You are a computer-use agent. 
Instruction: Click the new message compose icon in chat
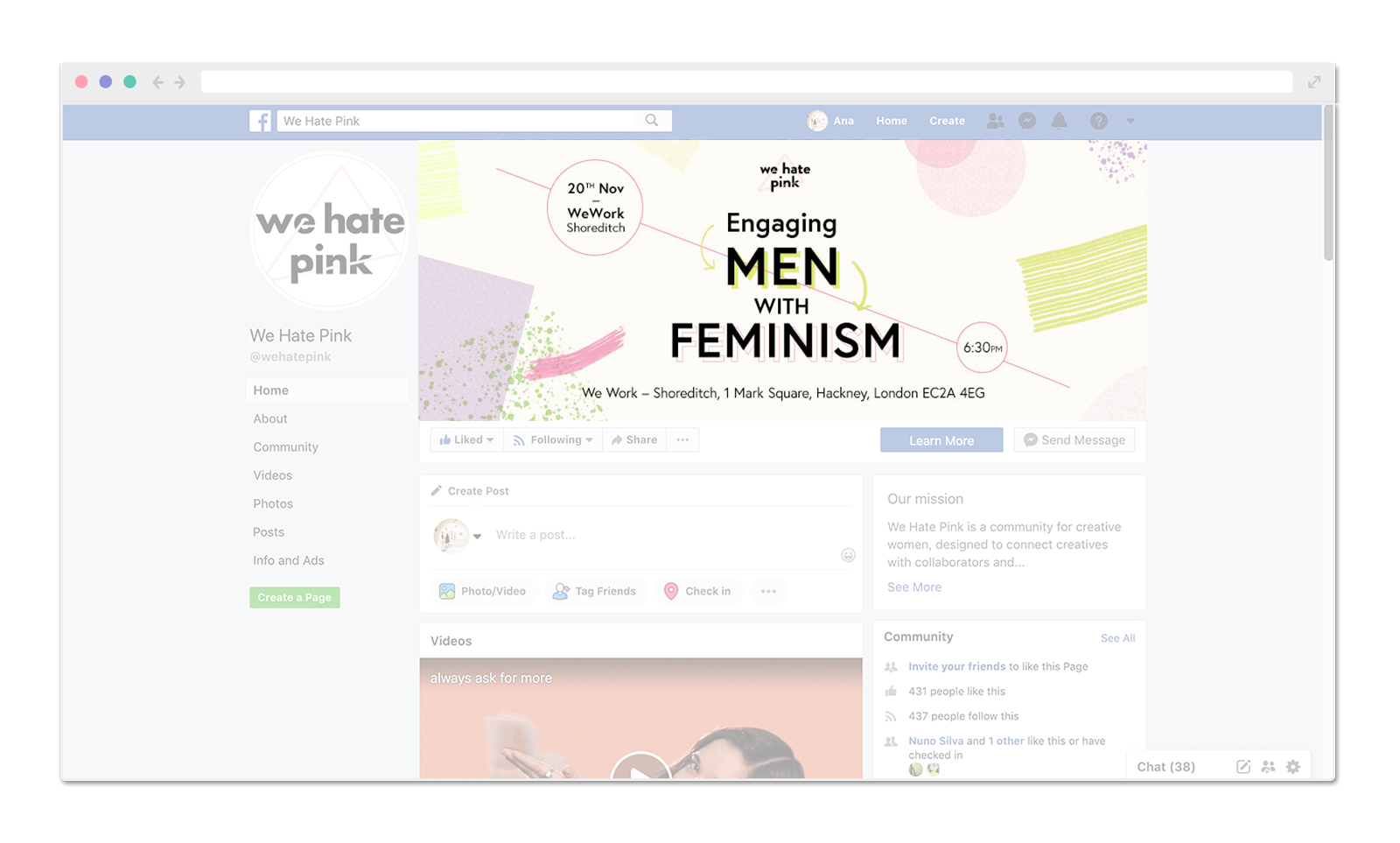pyautogui.click(x=1243, y=767)
